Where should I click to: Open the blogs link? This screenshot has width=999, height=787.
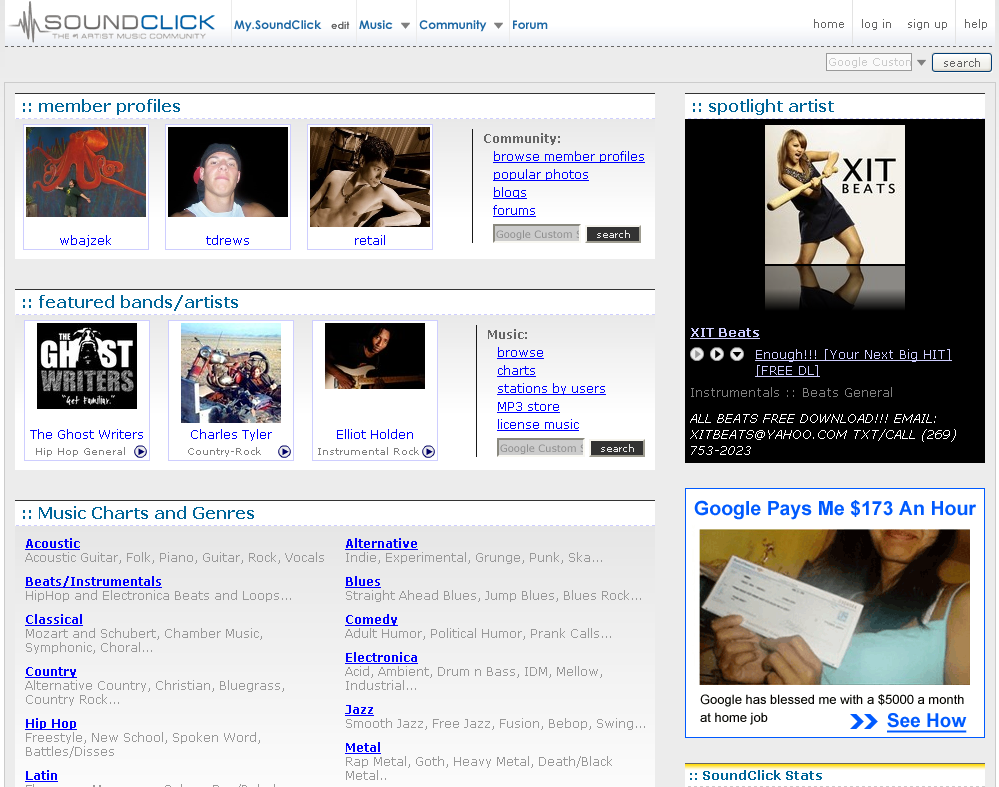point(510,192)
